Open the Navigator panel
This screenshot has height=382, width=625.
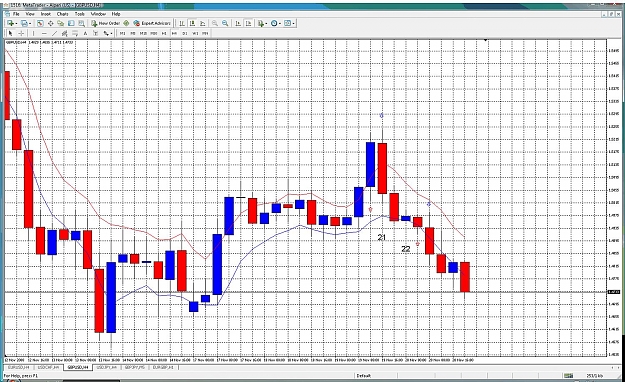coord(61,23)
